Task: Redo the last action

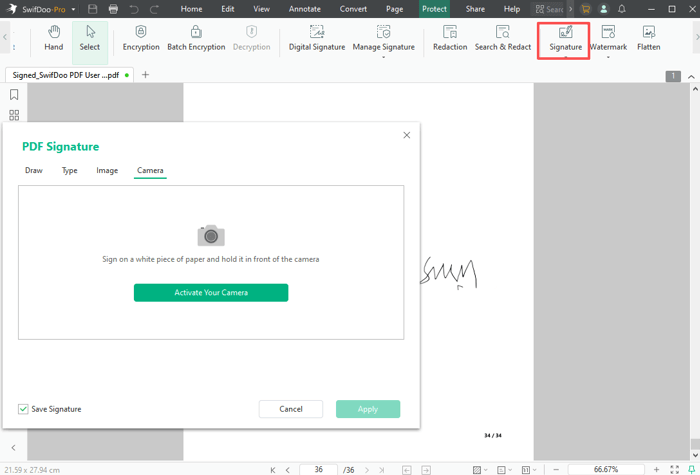Action: pos(154,9)
